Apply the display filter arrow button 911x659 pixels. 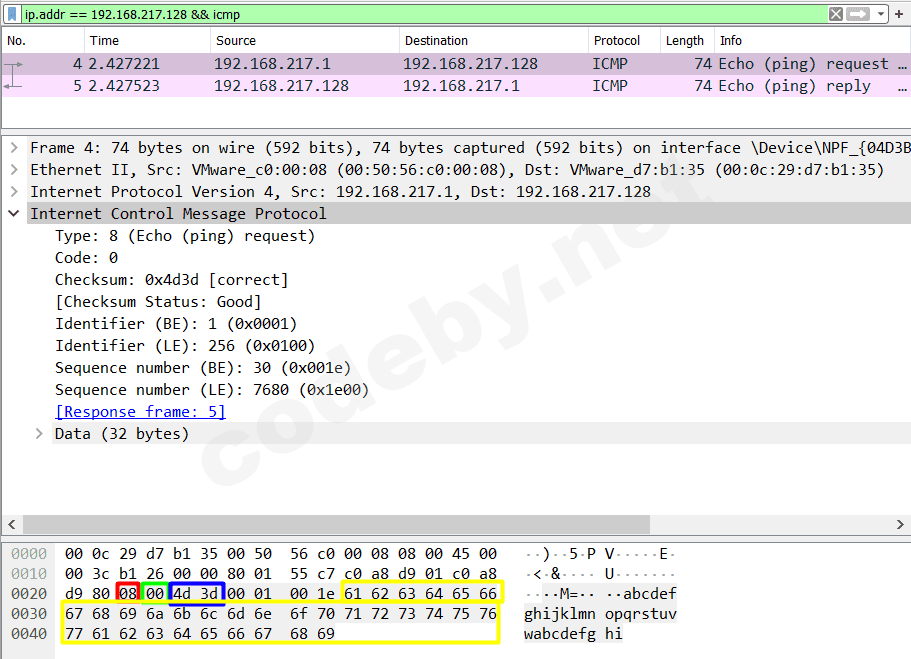858,14
